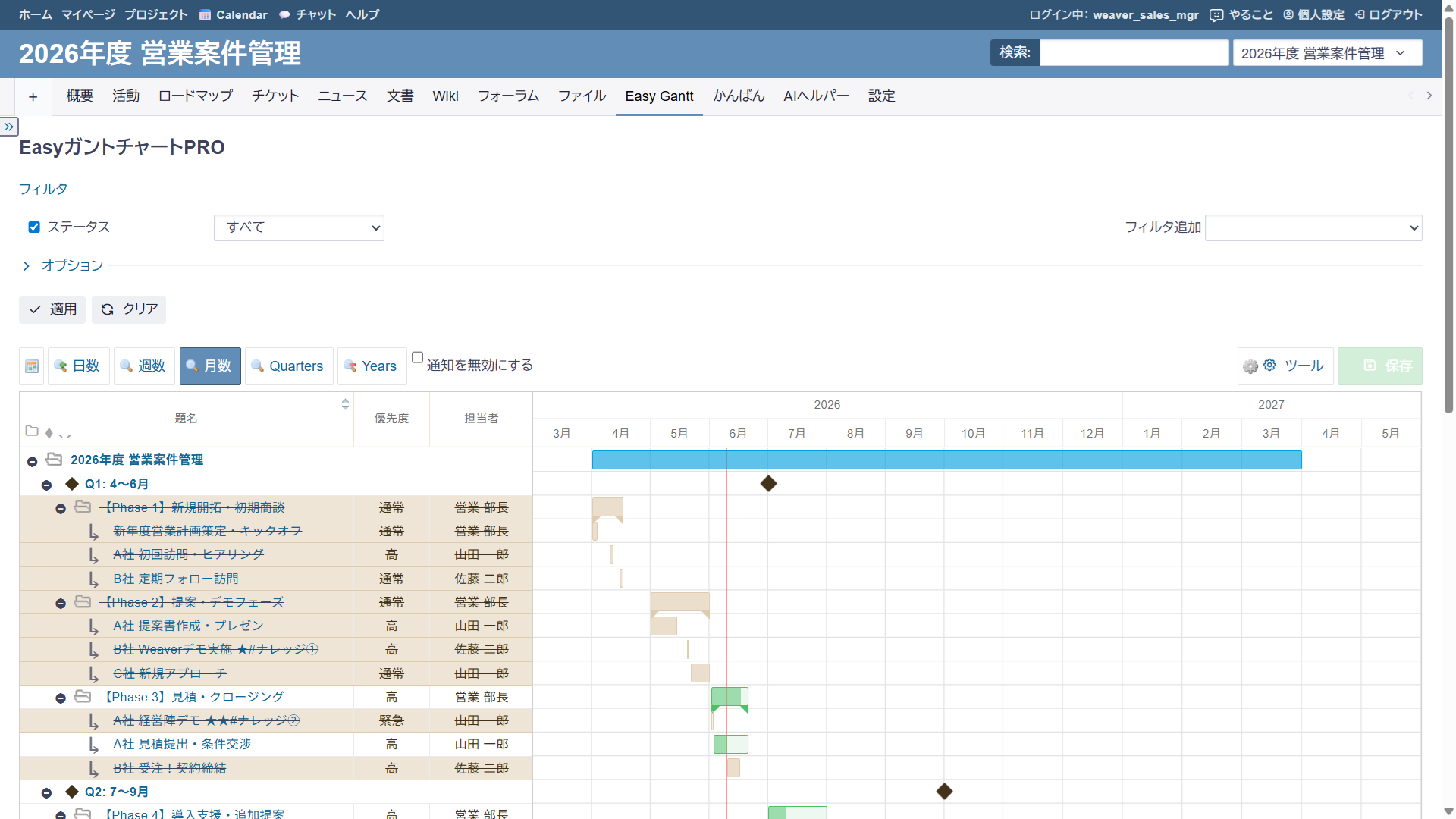This screenshot has height=819, width=1456.
Task: Open the AIヘルパー tab
Action: click(x=816, y=96)
